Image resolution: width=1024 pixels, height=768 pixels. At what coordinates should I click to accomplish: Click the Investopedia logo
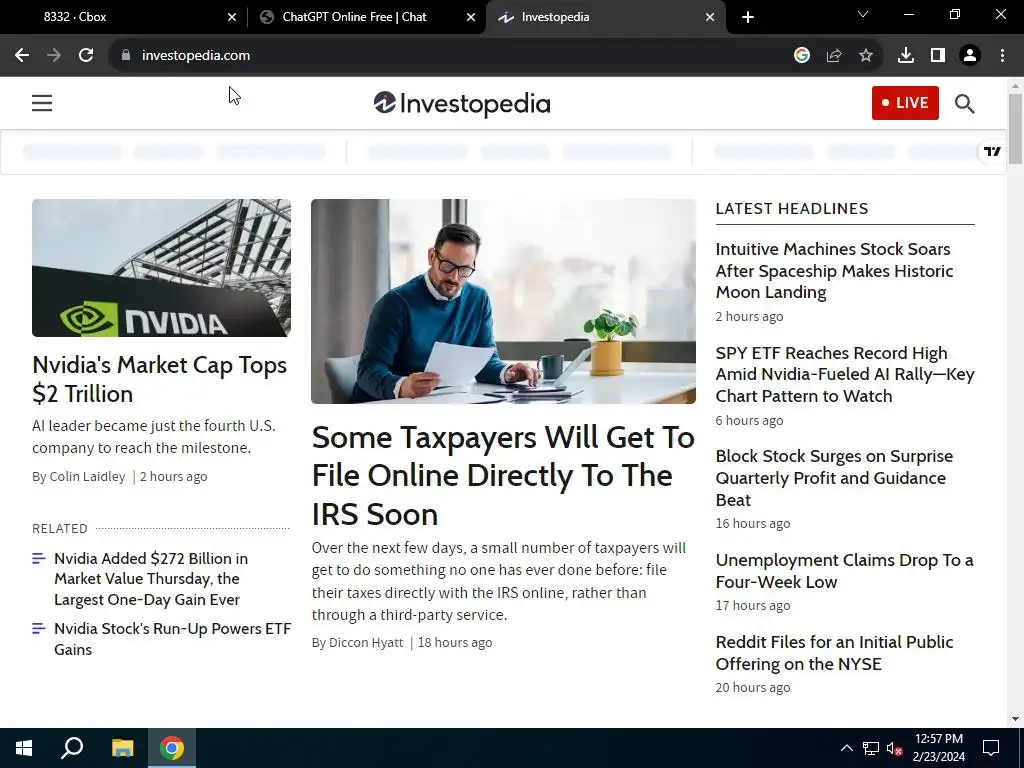[462, 103]
